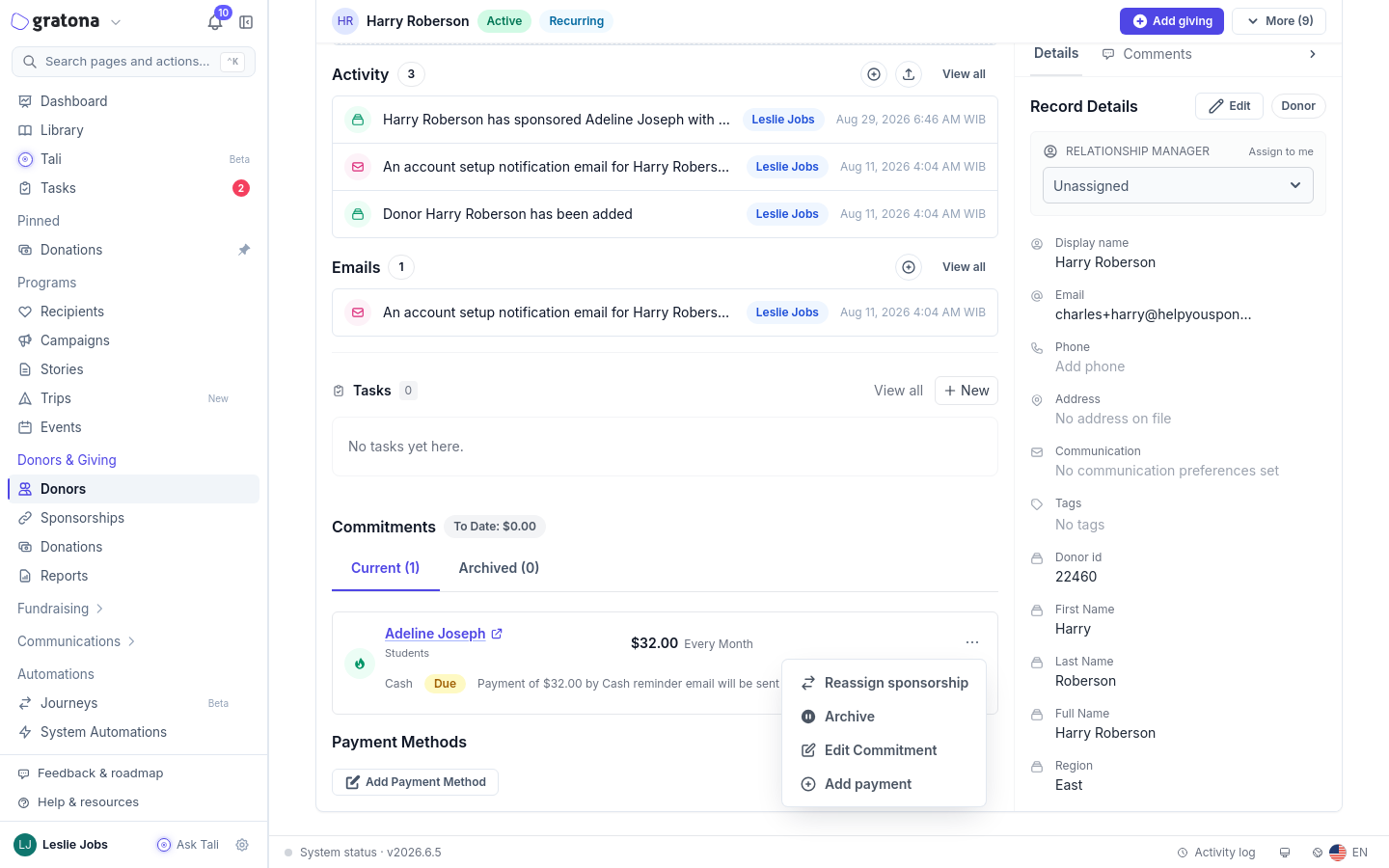Click the add activity plus icon

pyautogui.click(x=874, y=74)
